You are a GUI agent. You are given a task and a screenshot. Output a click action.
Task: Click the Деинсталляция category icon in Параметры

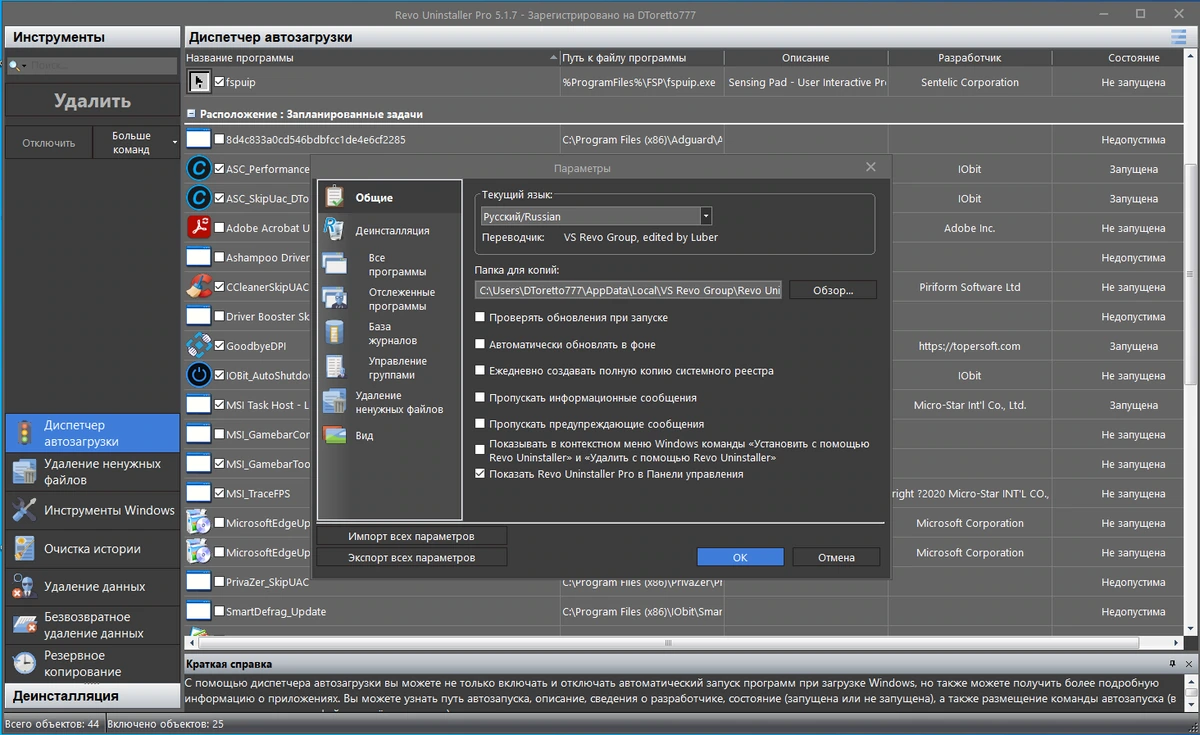pyautogui.click(x=334, y=230)
